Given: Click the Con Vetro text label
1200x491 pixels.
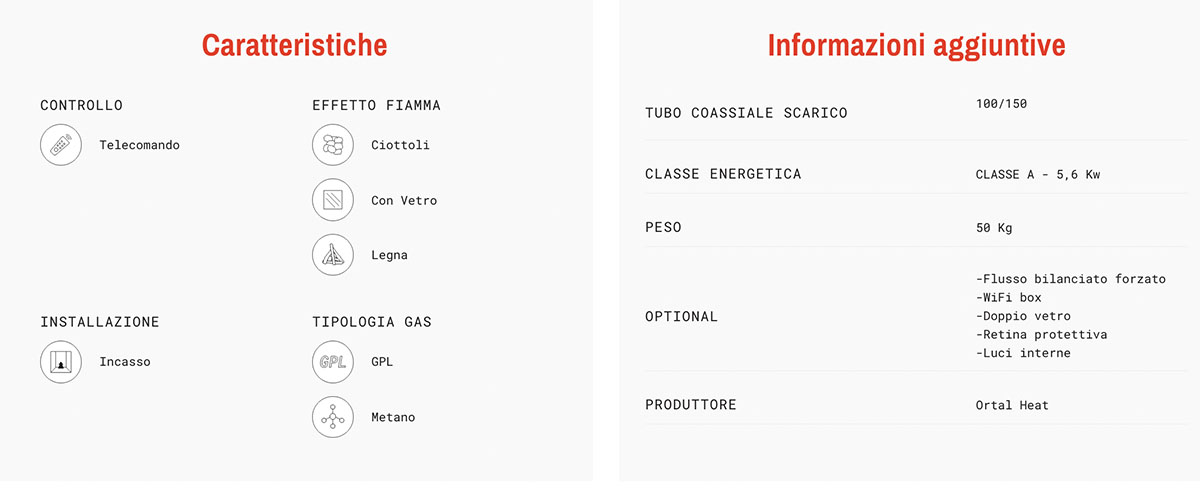Looking at the screenshot, I should (404, 200).
